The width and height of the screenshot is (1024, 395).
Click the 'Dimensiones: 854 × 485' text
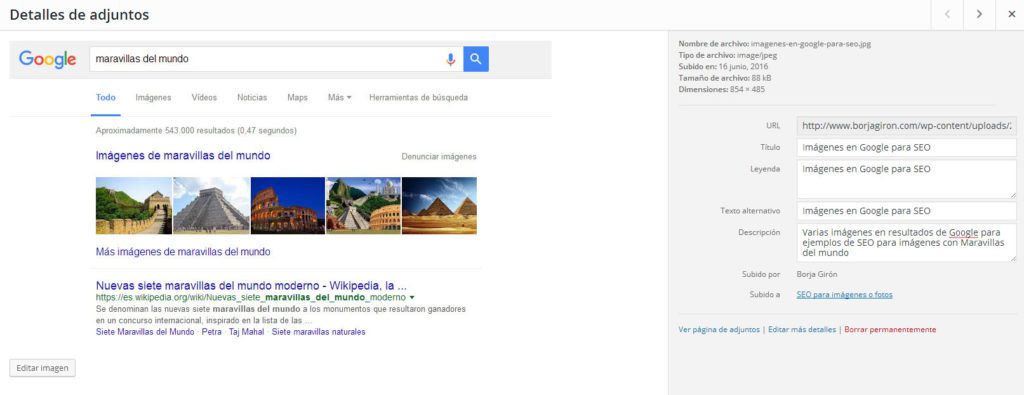click(x=721, y=89)
